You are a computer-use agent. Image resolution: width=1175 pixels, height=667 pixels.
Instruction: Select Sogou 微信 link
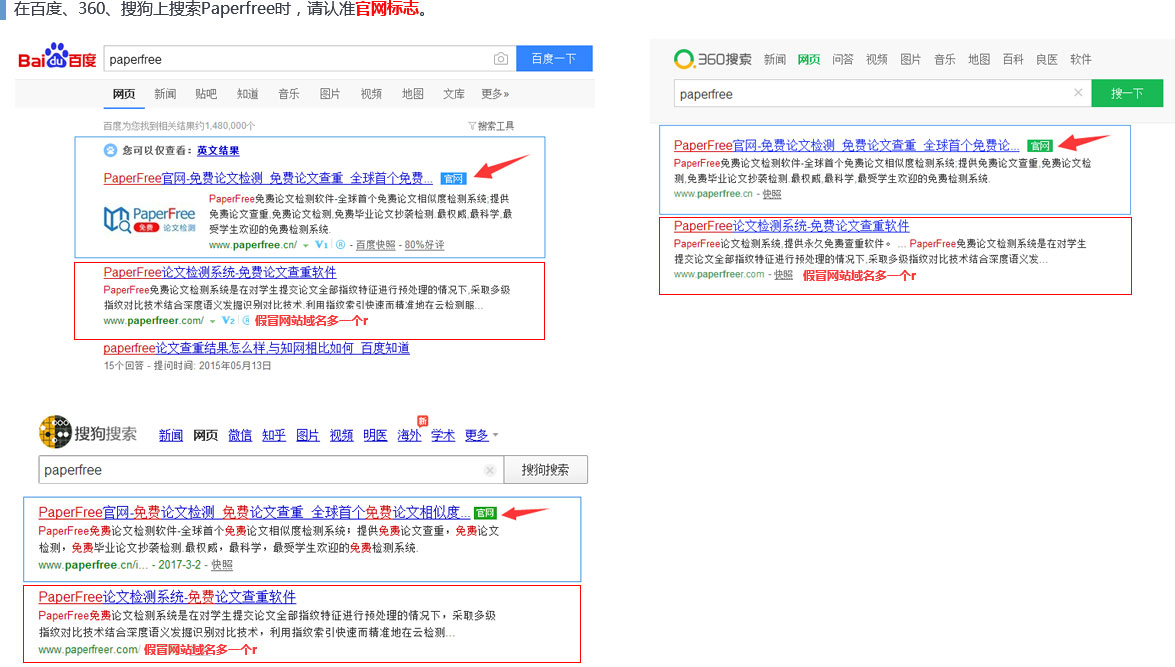coord(240,435)
